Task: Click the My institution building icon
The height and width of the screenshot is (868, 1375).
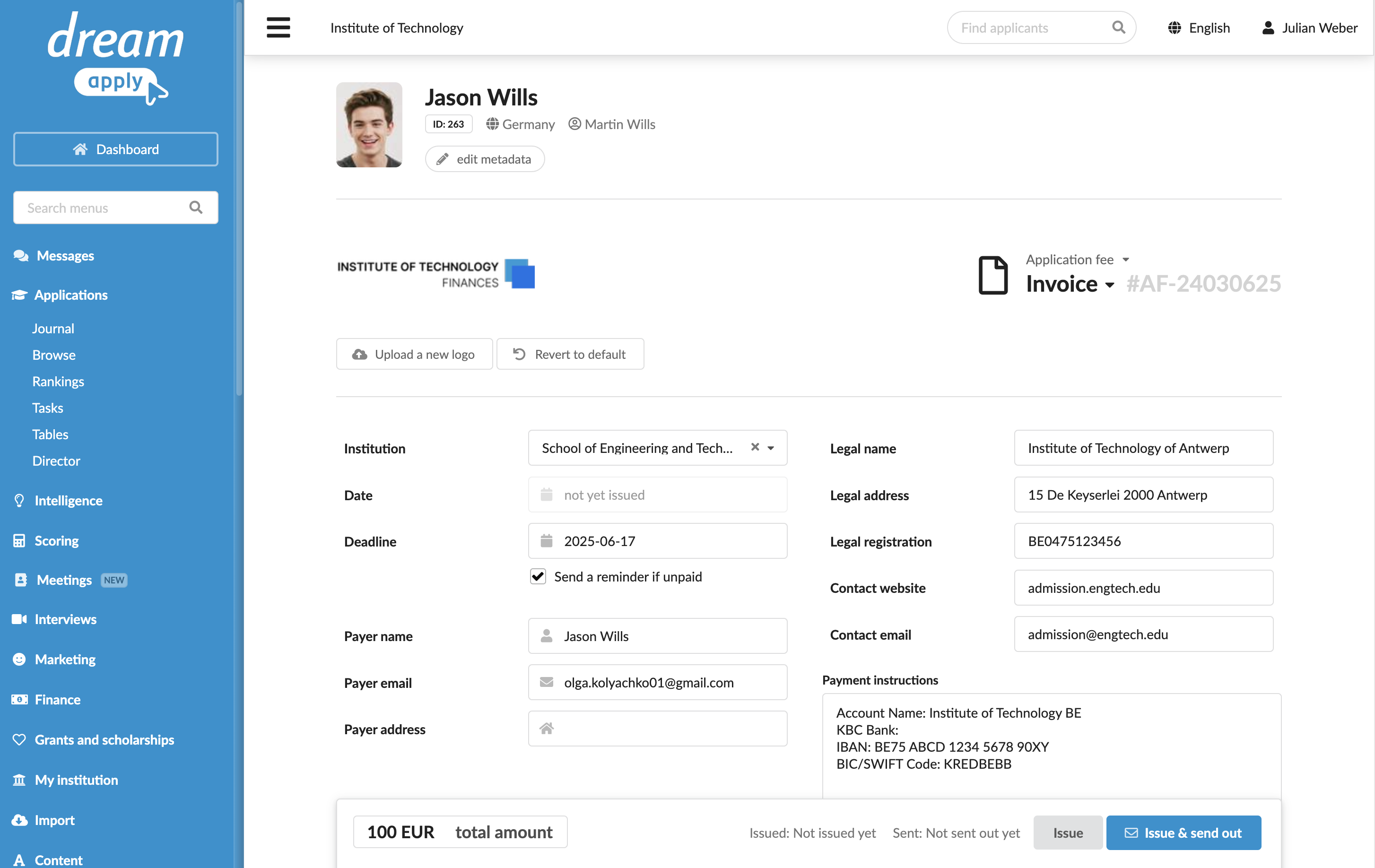Action: pos(19,780)
